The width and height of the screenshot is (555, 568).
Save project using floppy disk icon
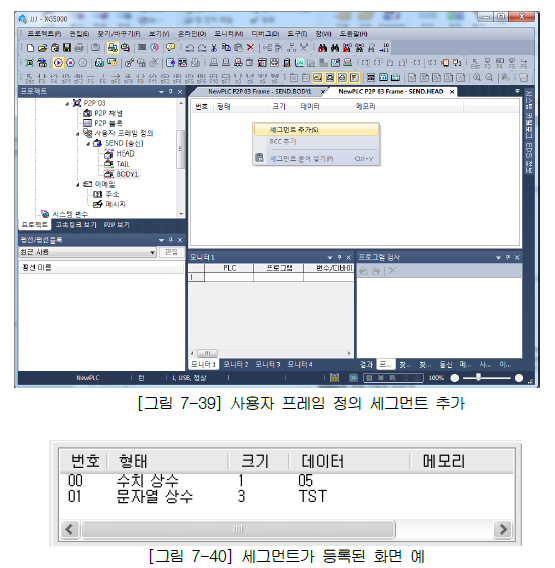pos(67,48)
